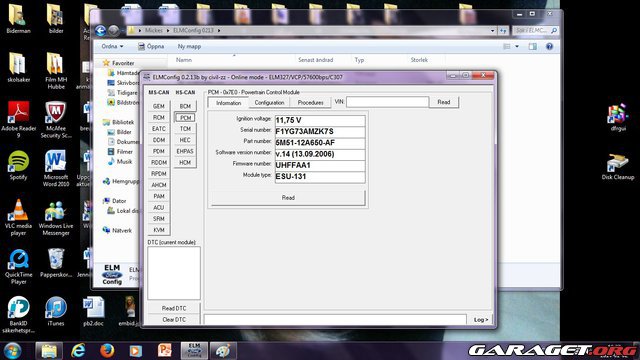Open Windows Explorer from the taskbar
This screenshot has width=640, height=360.
49,351
